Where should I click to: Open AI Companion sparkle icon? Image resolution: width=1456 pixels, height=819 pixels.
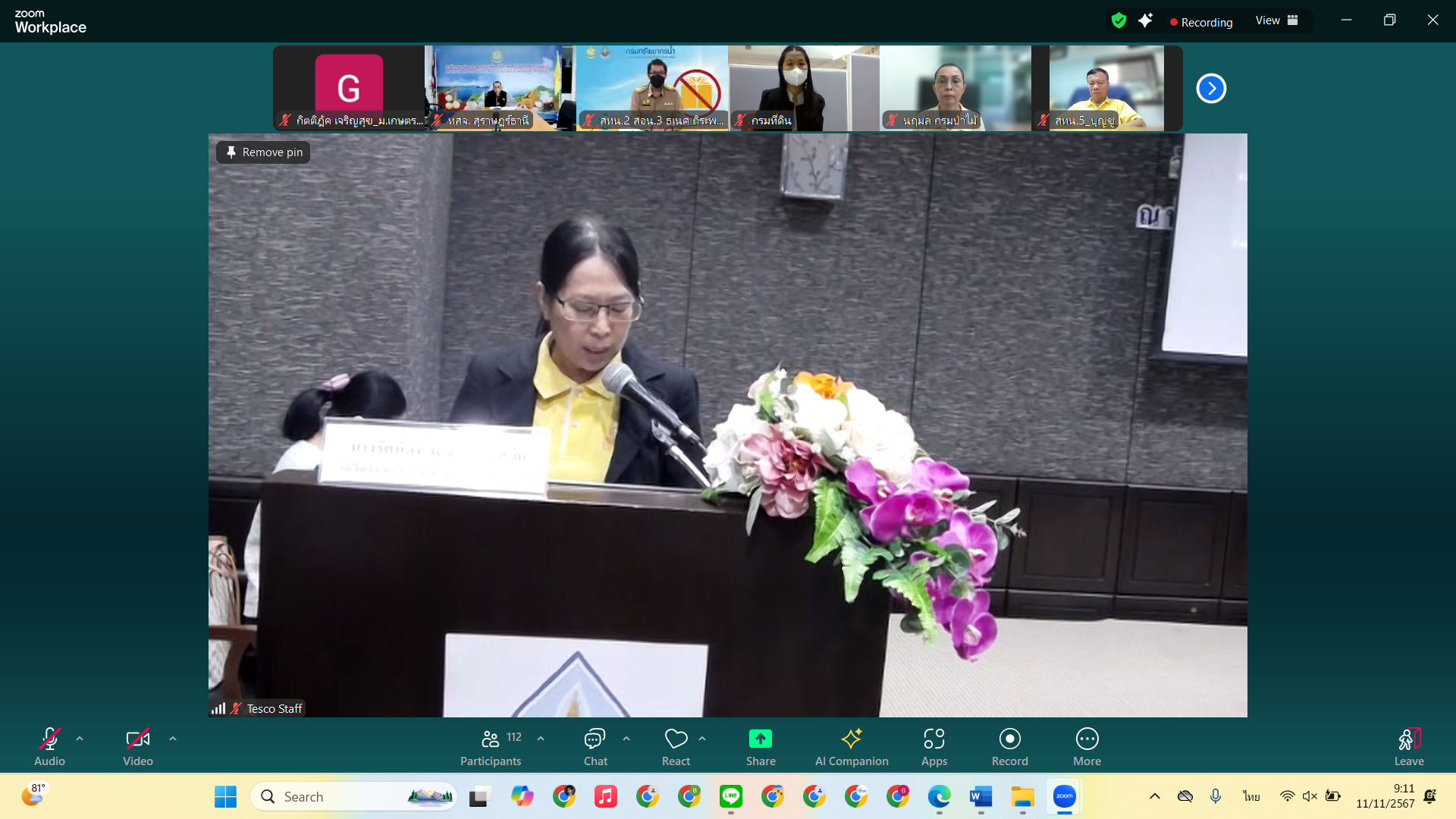(851, 739)
